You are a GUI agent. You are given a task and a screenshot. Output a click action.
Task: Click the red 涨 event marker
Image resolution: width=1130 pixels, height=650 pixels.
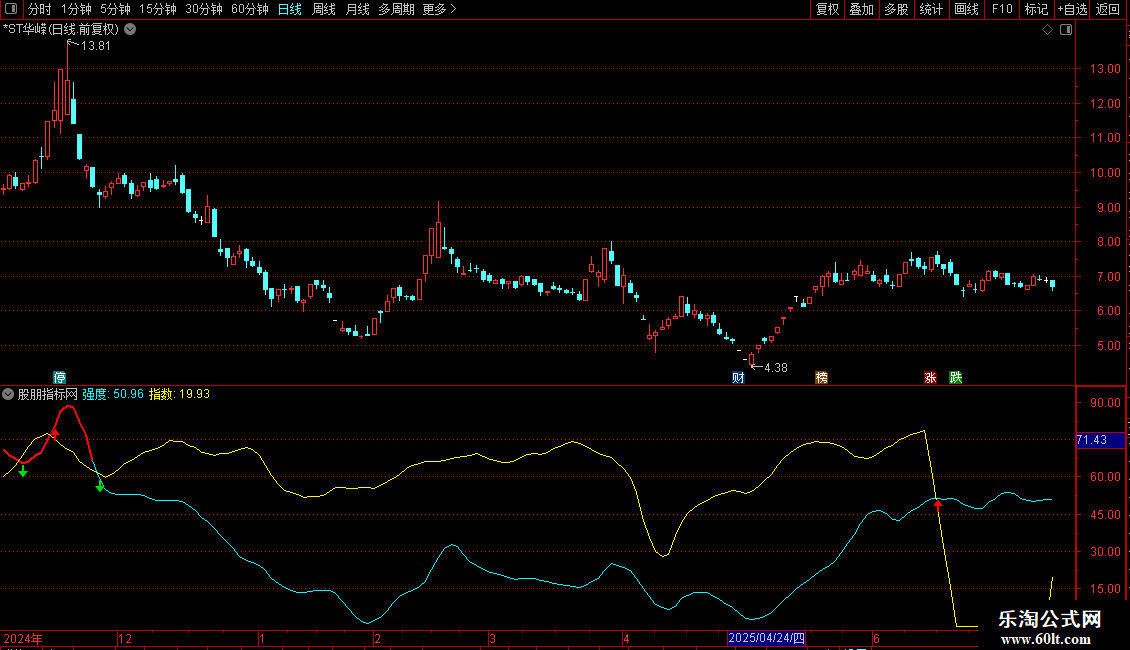click(x=930, y=378)
